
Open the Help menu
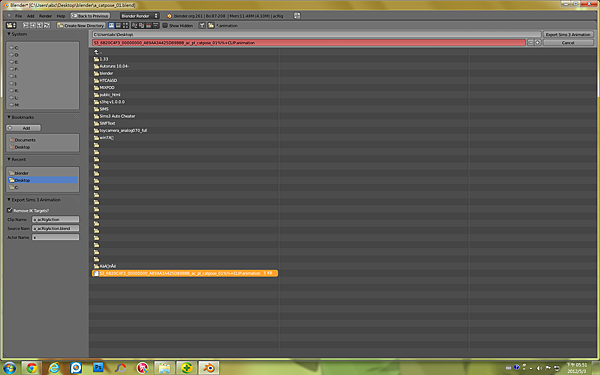61,16
